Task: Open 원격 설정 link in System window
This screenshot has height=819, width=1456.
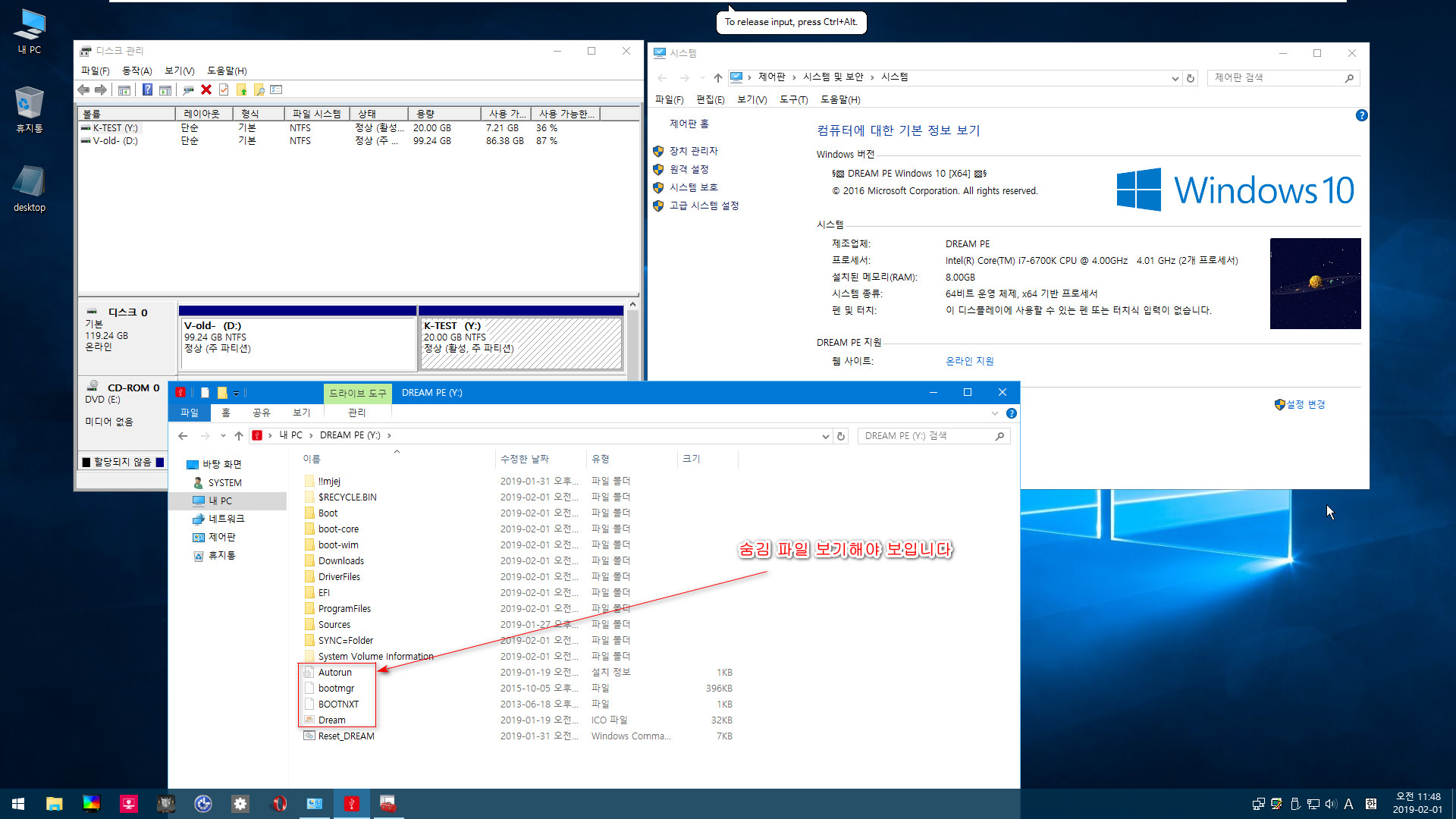Action: point(689,169)
